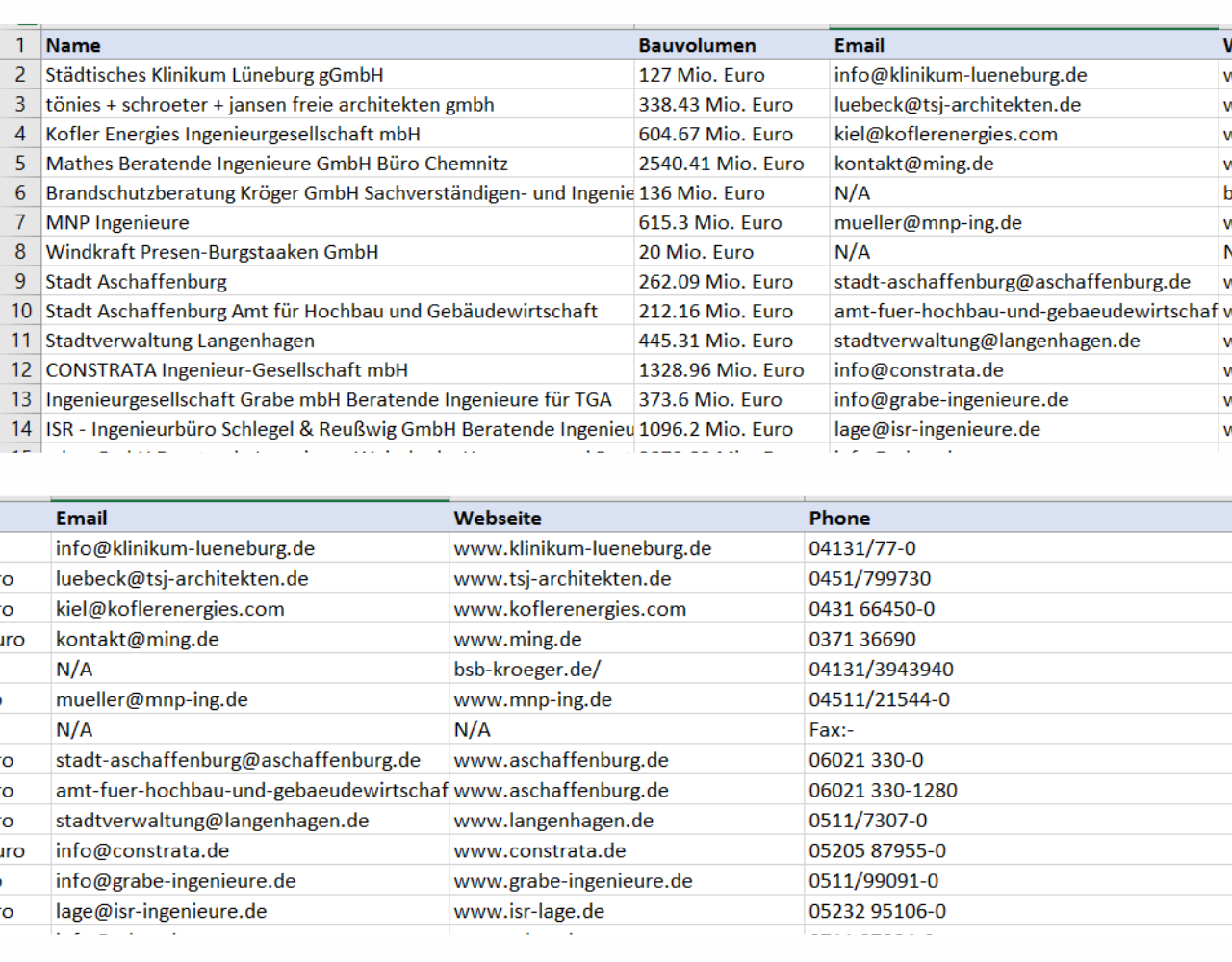
Task: Click the Phone column header cell
Action: 1018,518
